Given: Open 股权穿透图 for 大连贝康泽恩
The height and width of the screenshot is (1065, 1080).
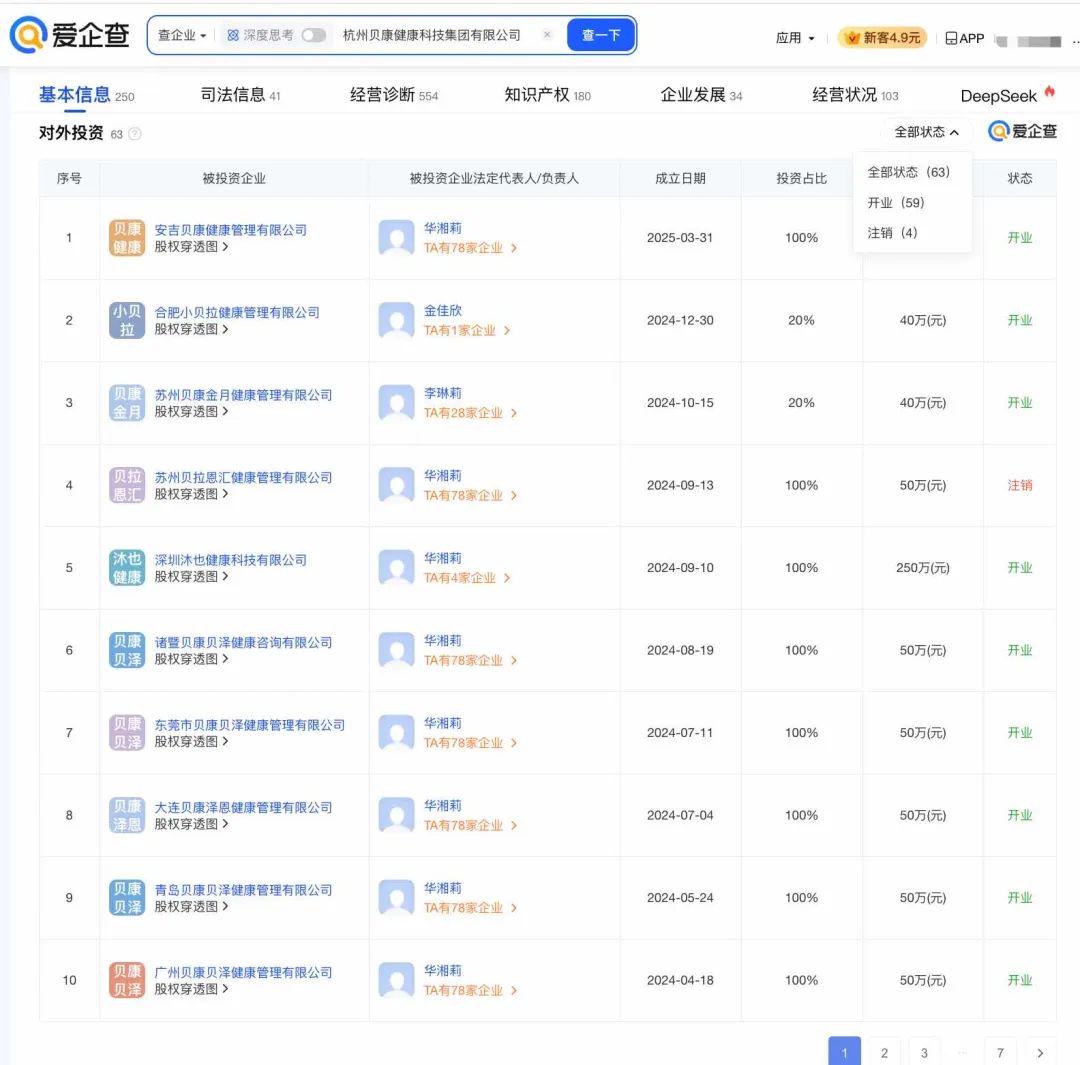Looking at the screenshot, I should click(191, 824).
